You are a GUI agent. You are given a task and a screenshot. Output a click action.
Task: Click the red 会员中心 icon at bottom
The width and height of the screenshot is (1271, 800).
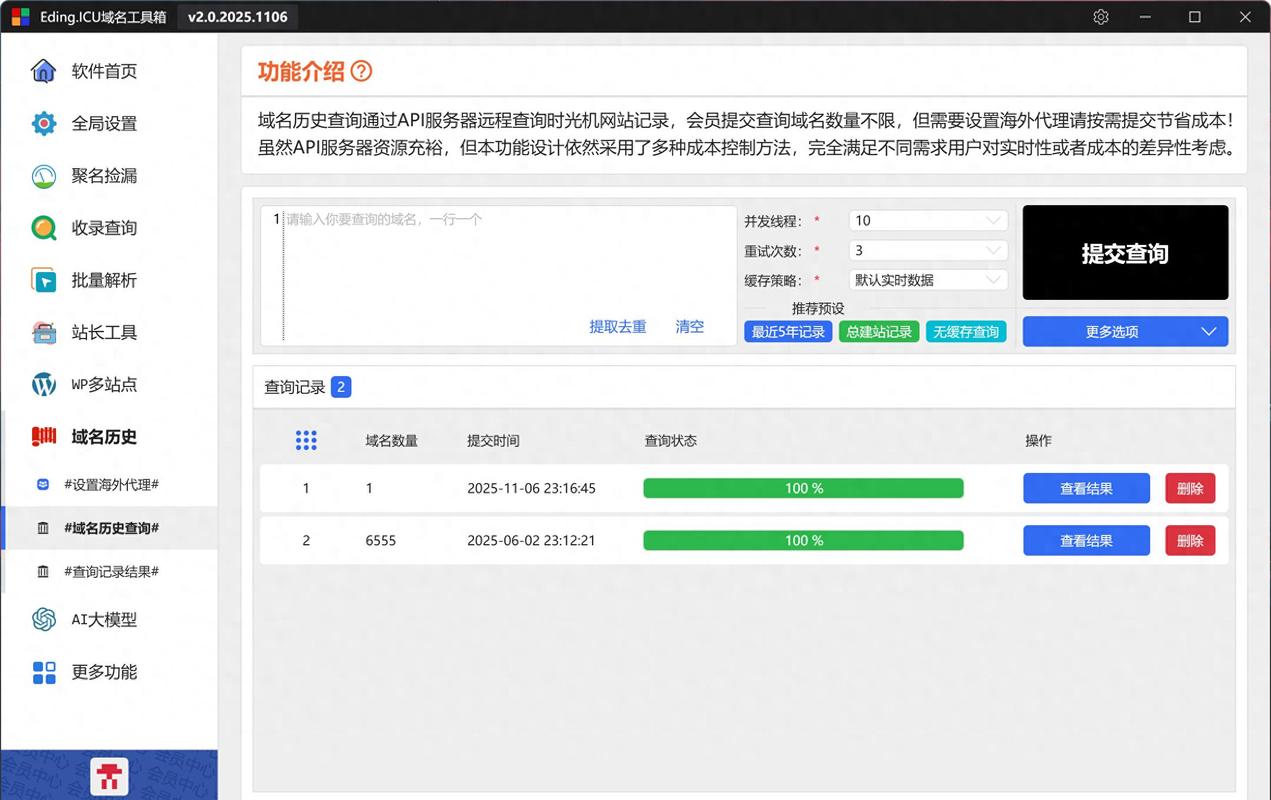tap(109, 777)
